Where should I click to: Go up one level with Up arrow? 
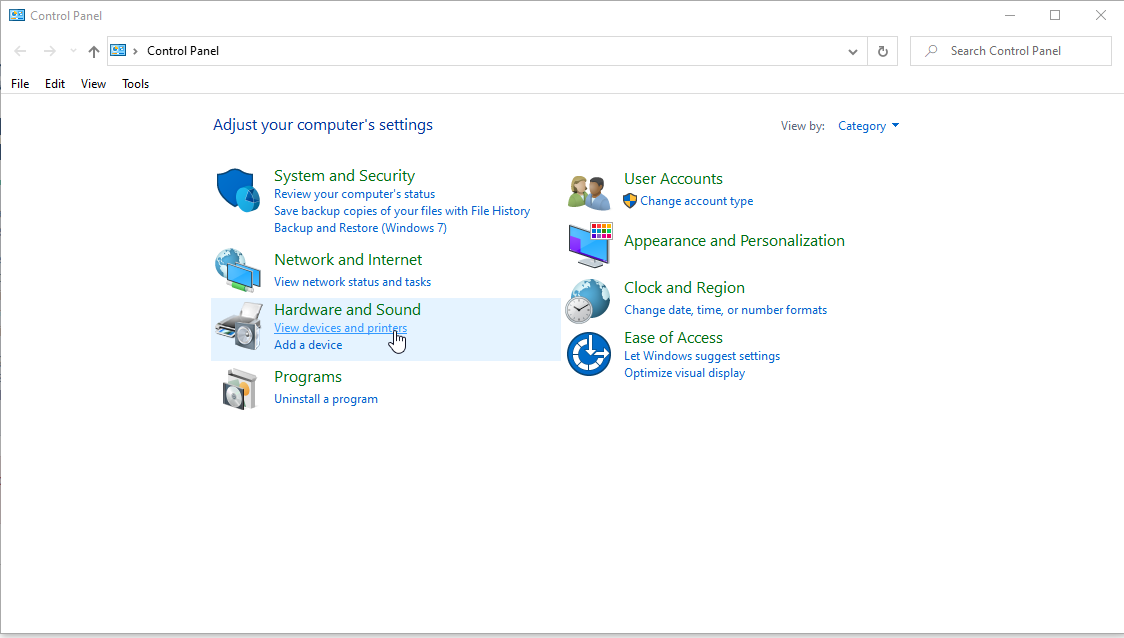coord(94,51)
